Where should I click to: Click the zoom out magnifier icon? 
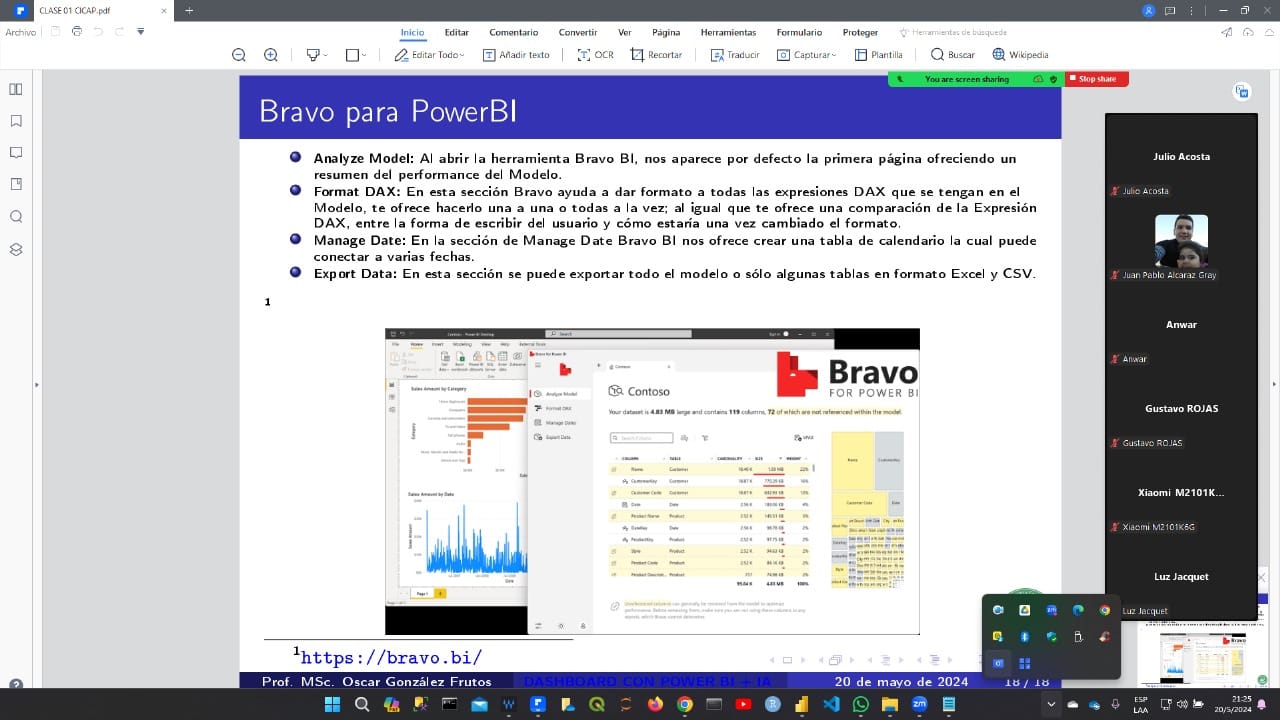(239, 55)
